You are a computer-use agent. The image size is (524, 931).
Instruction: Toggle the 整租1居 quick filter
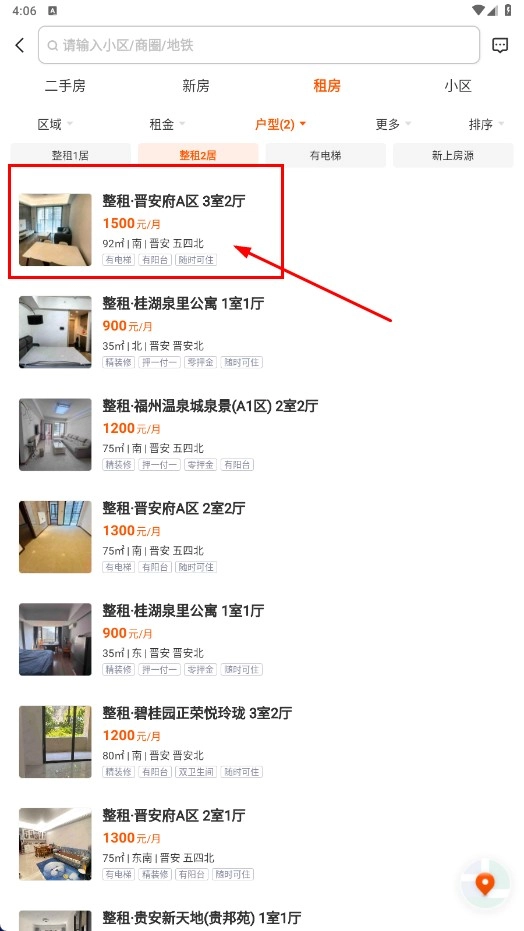coord(71,156)
